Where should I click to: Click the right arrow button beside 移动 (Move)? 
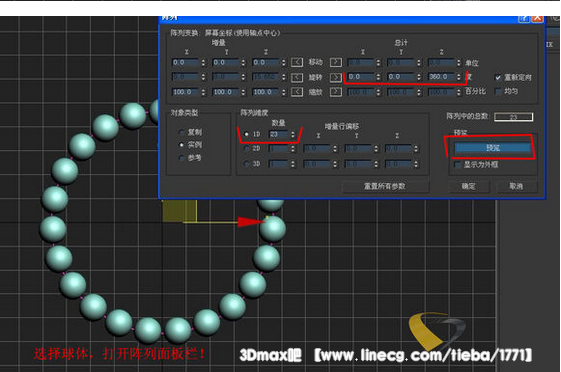coord(336,62)
